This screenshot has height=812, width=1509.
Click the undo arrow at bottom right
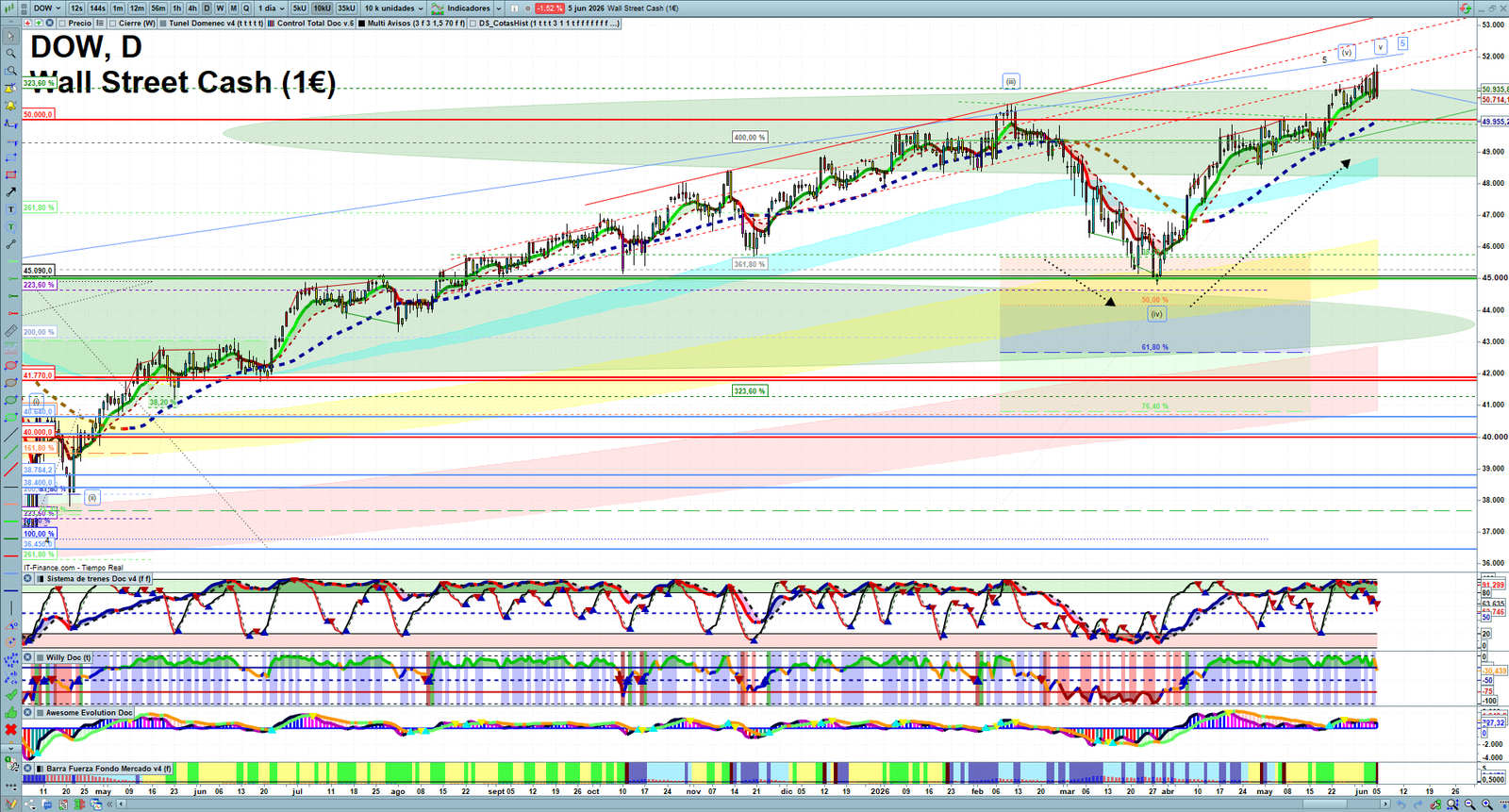click(x=1401, y=804)
